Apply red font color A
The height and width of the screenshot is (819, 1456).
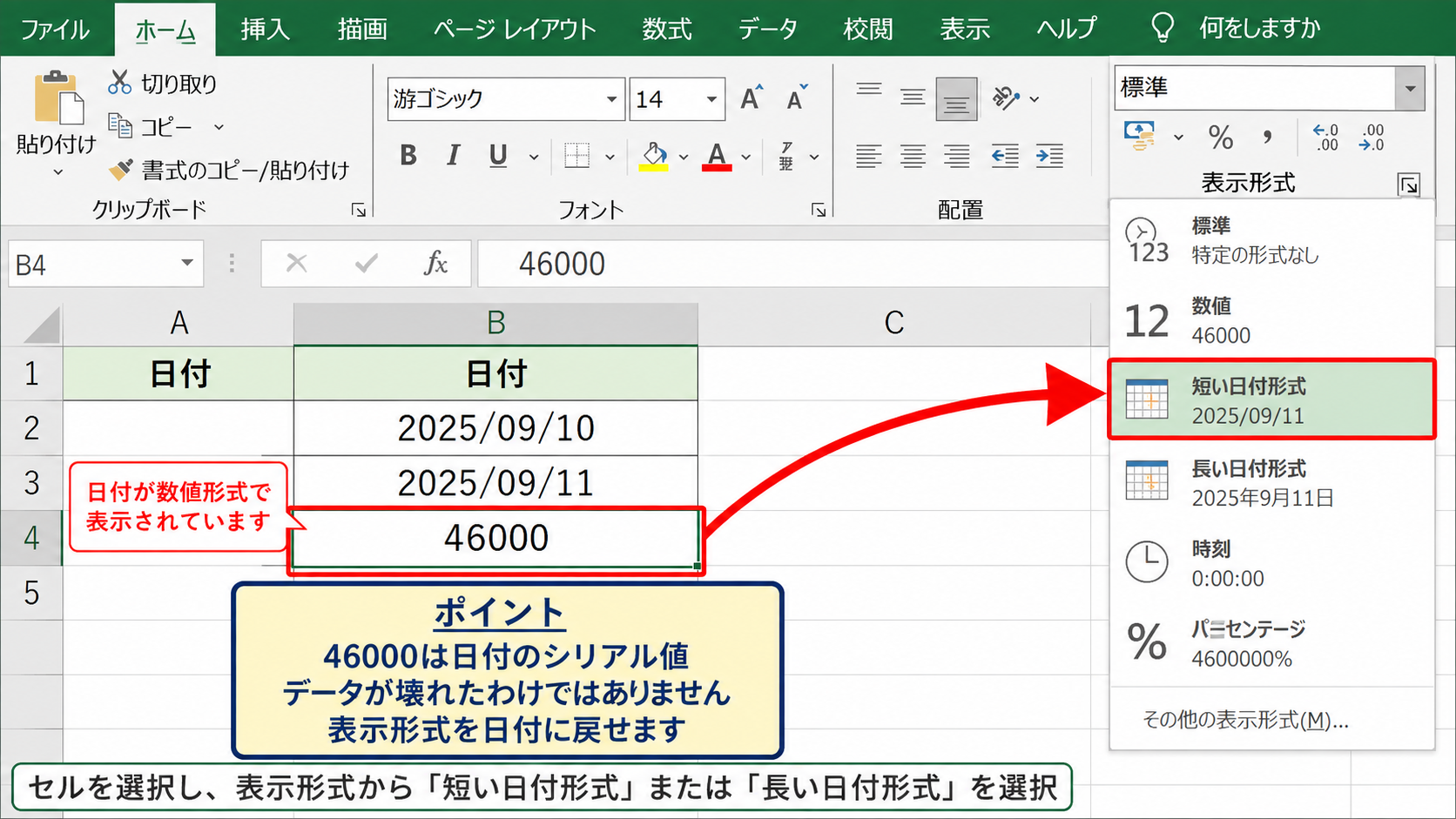pos(717,157)
